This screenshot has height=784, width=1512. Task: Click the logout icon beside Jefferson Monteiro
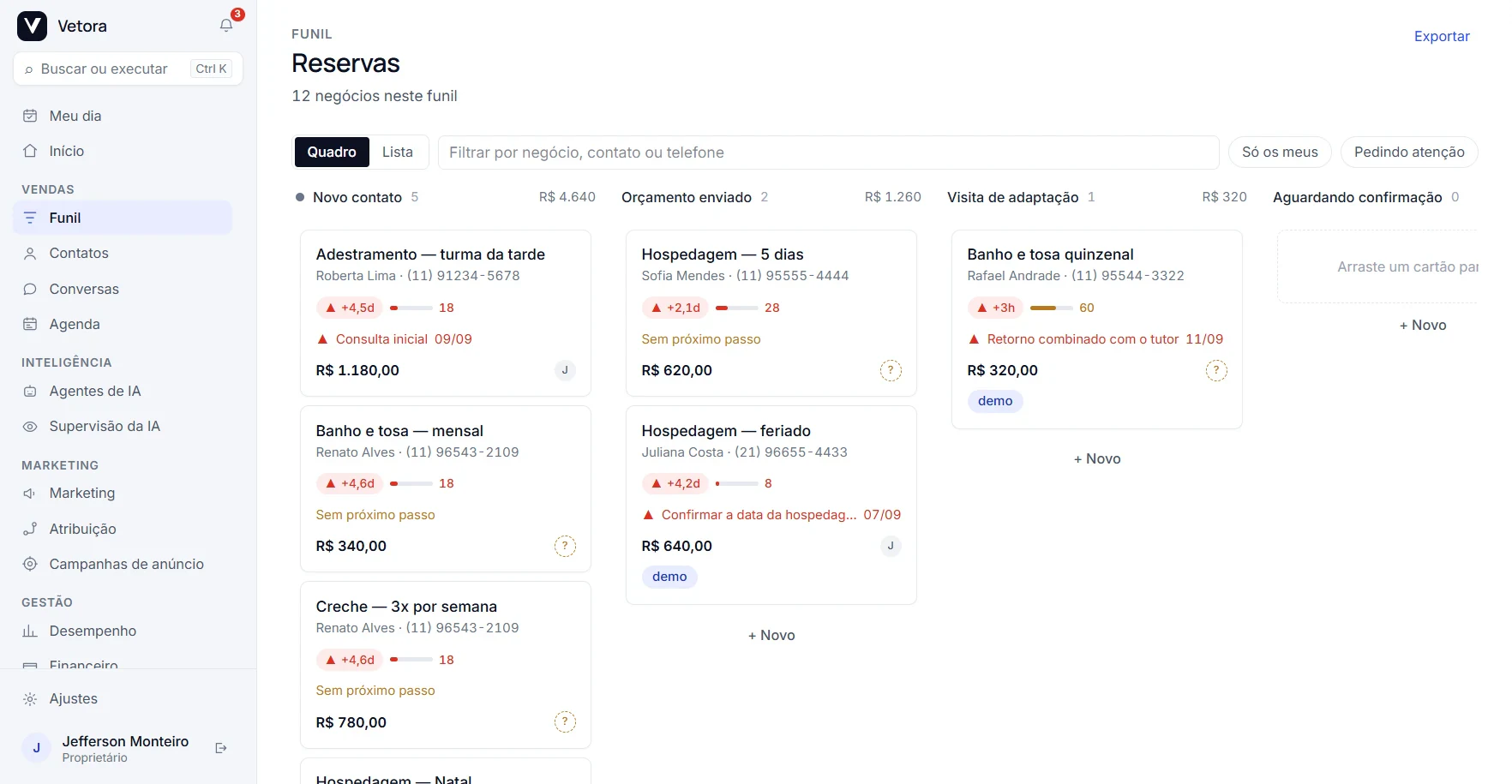point(221,748)
